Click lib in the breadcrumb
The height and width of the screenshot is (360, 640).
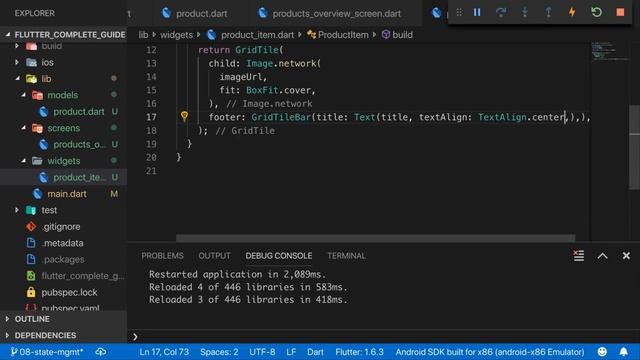tap(143, 35)
